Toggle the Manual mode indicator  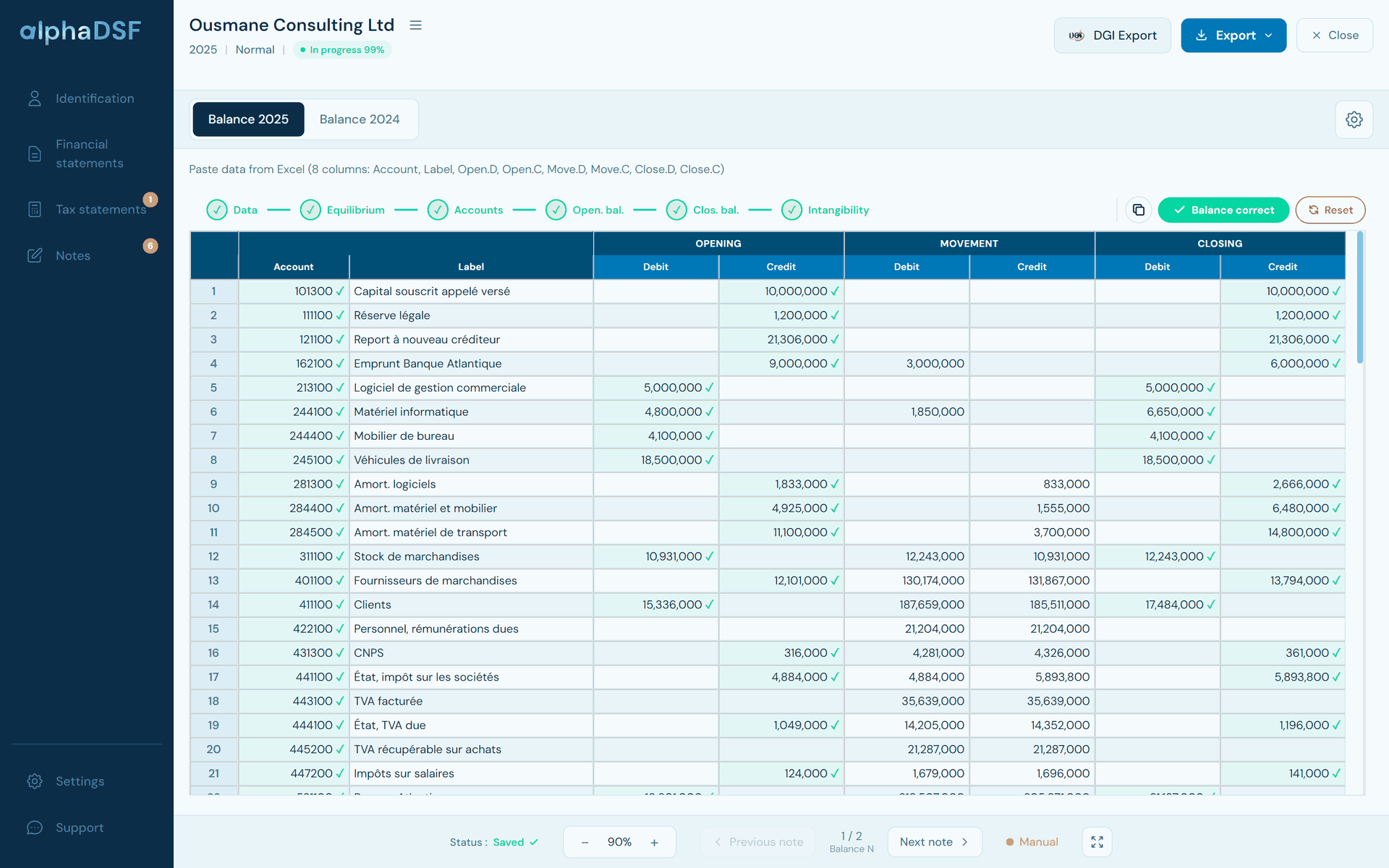[x=1032, y=842]
